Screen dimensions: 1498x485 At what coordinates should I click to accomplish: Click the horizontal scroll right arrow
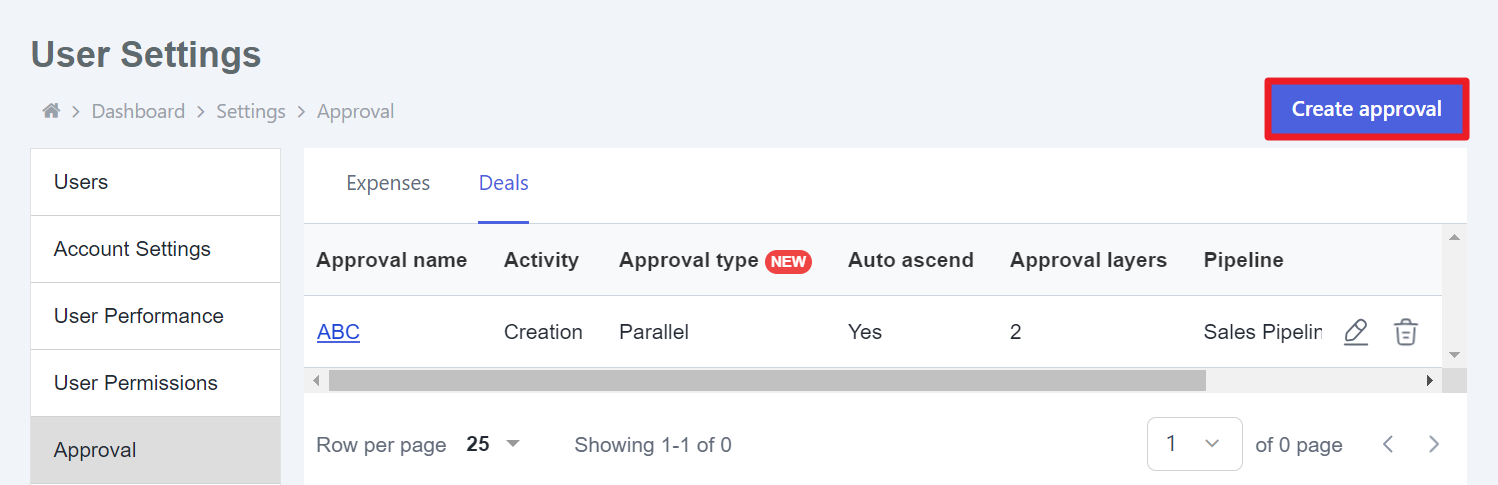[x=1430, y=380]
